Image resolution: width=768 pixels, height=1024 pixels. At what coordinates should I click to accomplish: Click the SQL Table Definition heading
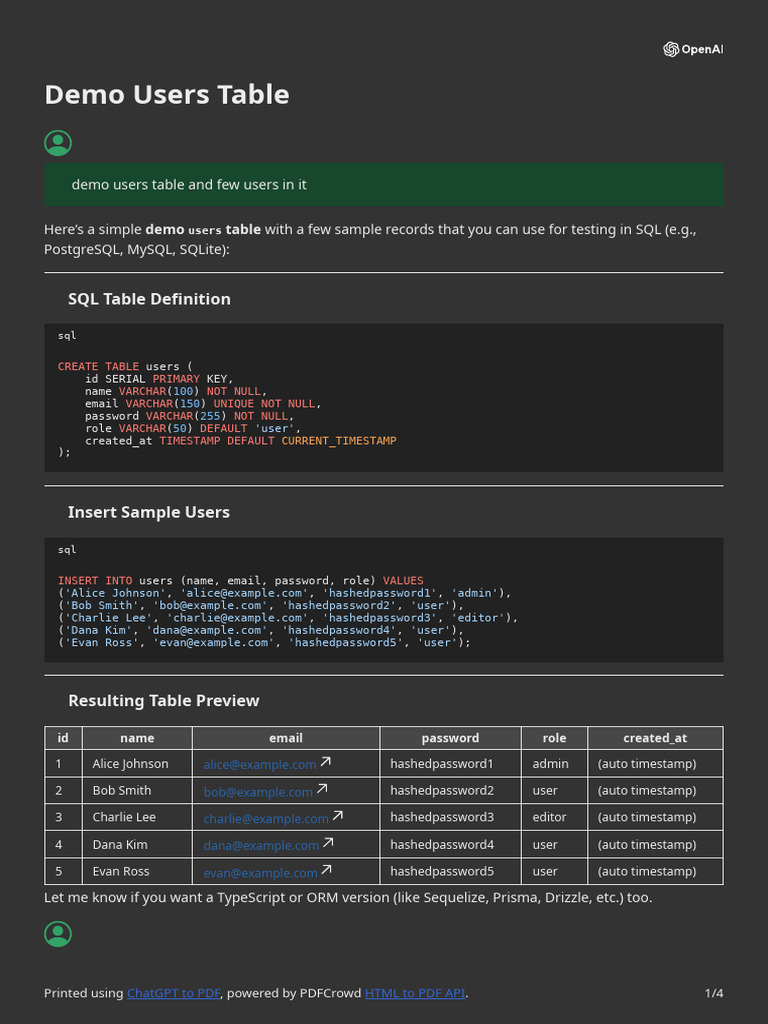click(x=149, y=299)
